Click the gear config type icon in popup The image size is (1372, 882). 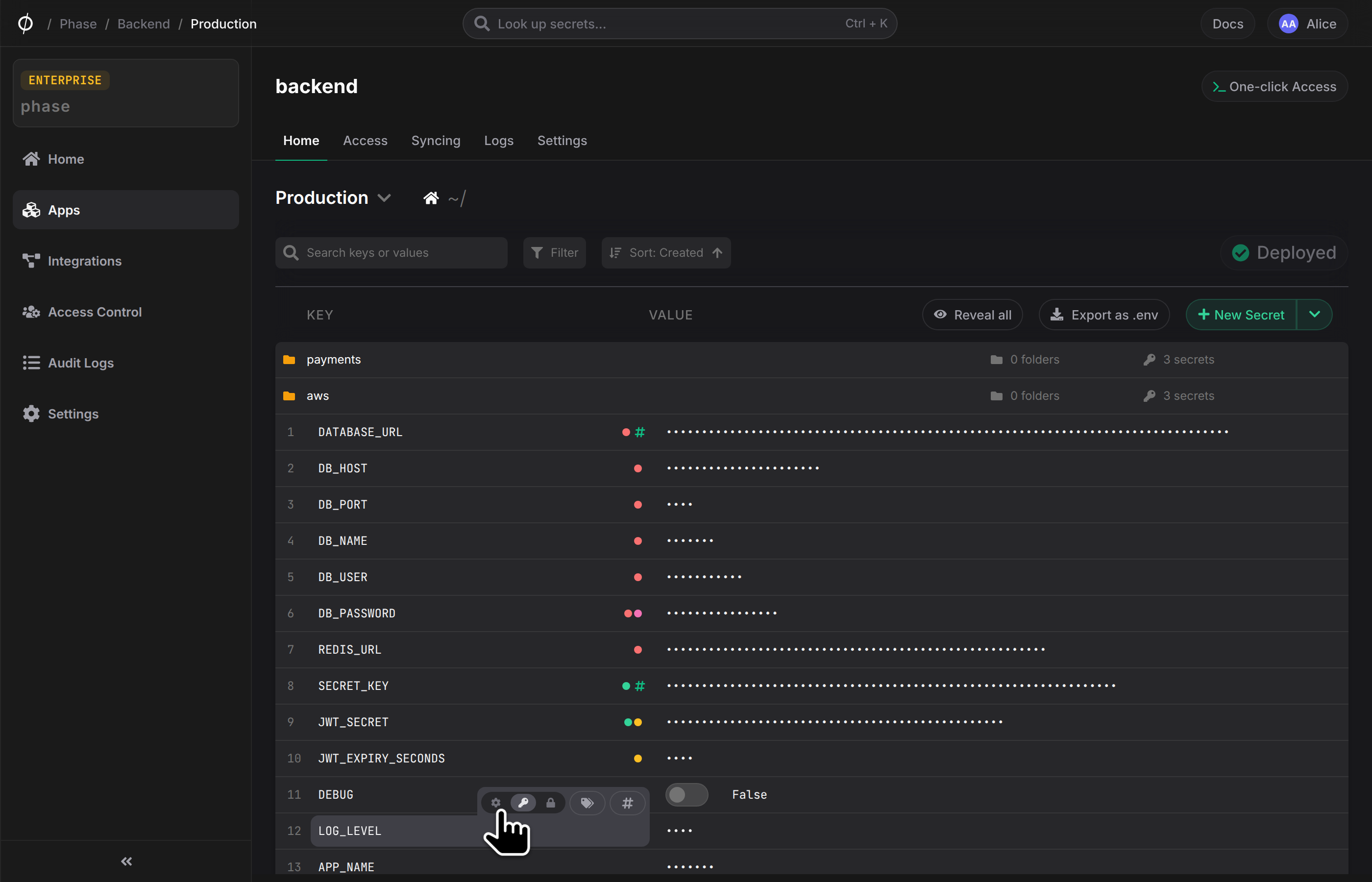point(496,803)
